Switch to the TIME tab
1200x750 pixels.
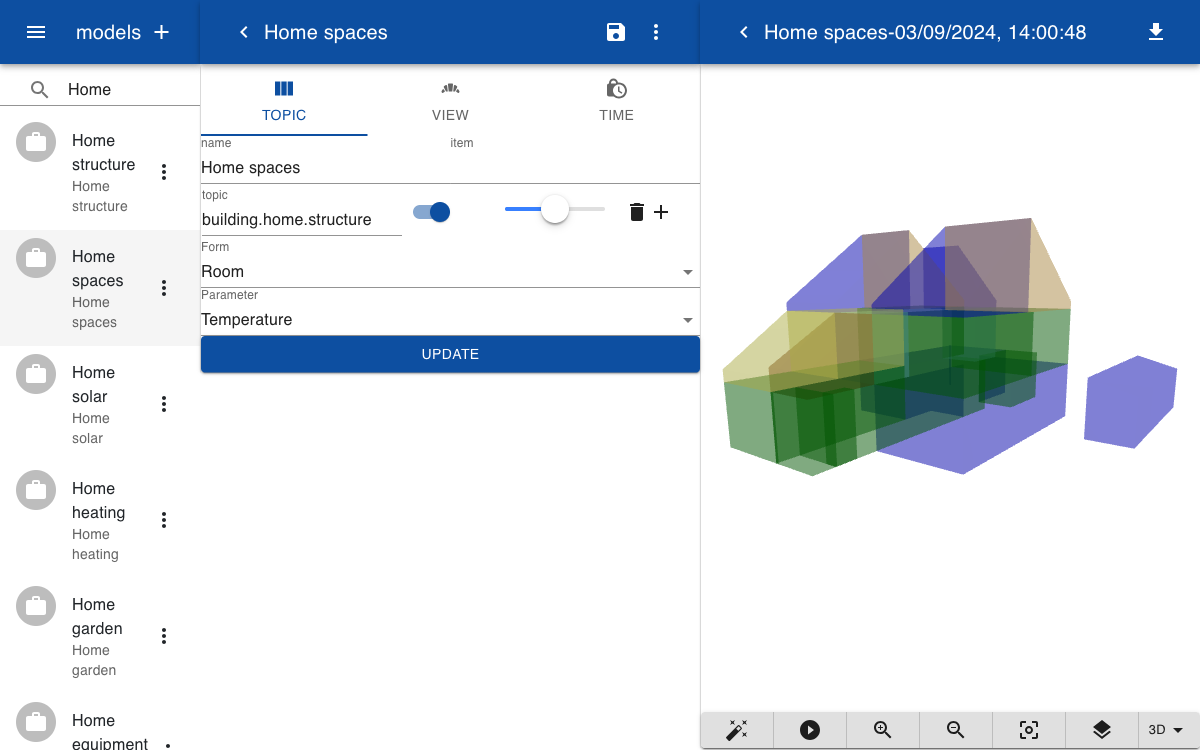click(x=617, y=100)
